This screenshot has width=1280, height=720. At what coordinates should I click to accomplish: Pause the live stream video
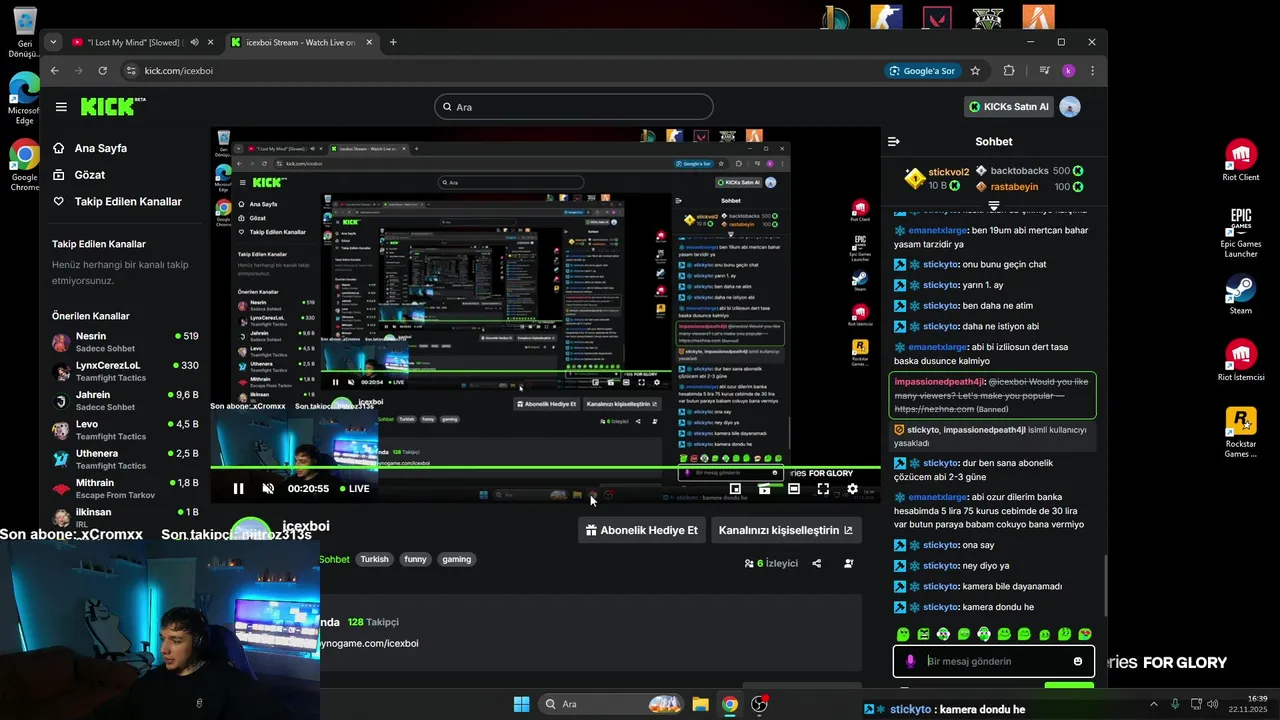[x=238, y=489]
